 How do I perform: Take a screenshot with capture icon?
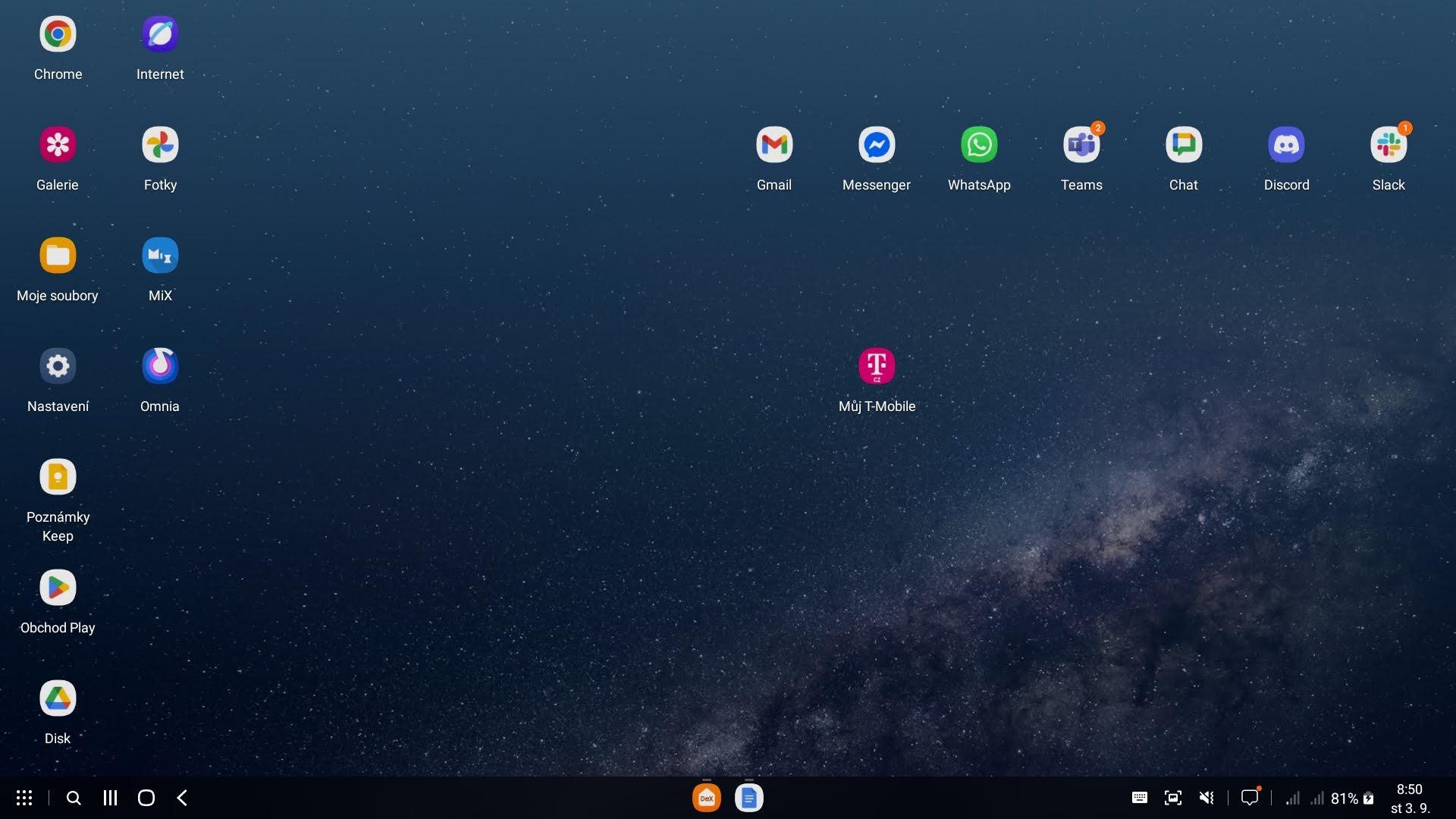(1173, 798)
